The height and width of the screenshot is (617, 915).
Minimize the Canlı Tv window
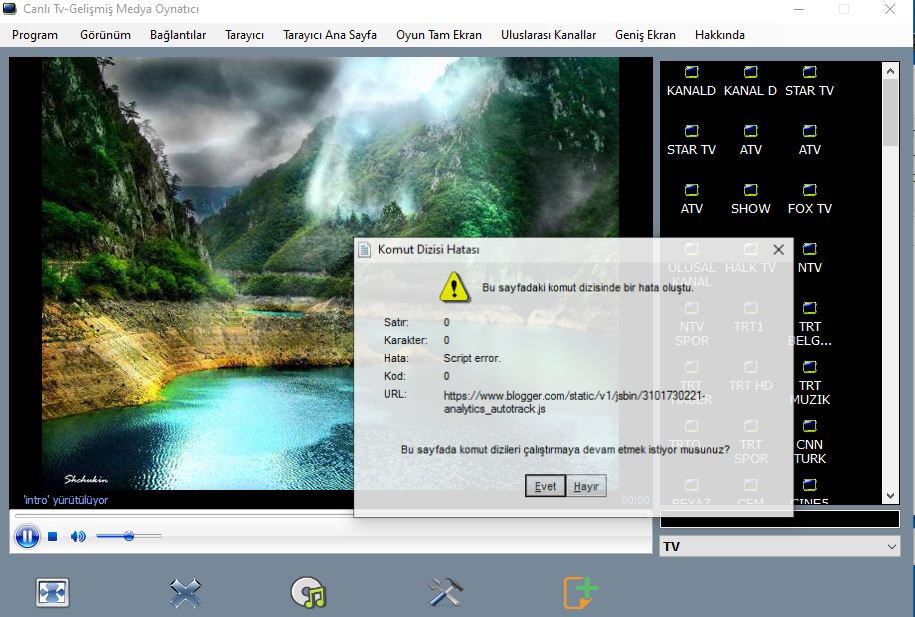coord(799,9)
